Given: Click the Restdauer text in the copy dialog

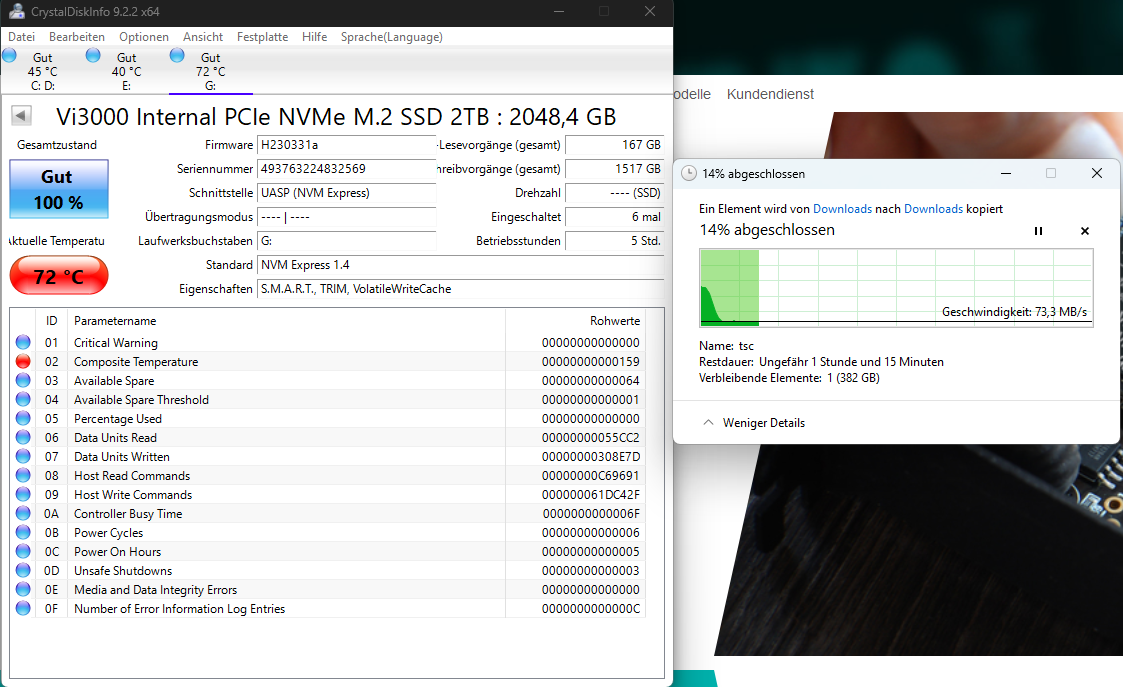Looking at the screenshot, I should (821, 362).
